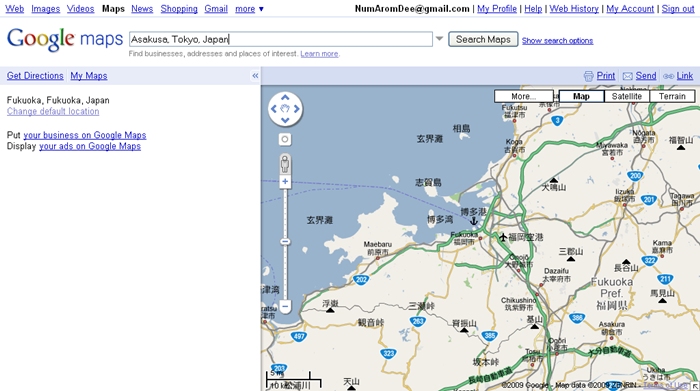The image size is (700, 391).
Task: Expand the search box suggestion arrow
Action: [x=439, y=39]
